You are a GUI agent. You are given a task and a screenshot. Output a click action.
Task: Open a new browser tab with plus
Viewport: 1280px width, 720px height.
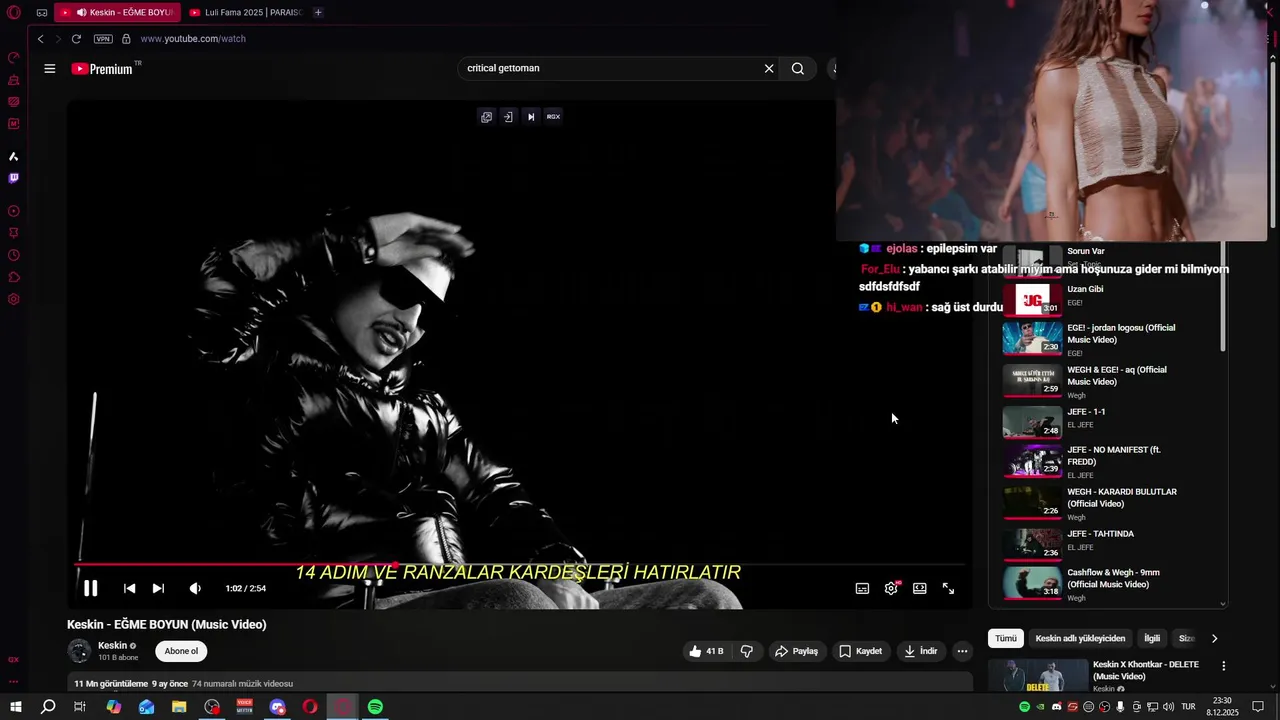tap(318, 12)
